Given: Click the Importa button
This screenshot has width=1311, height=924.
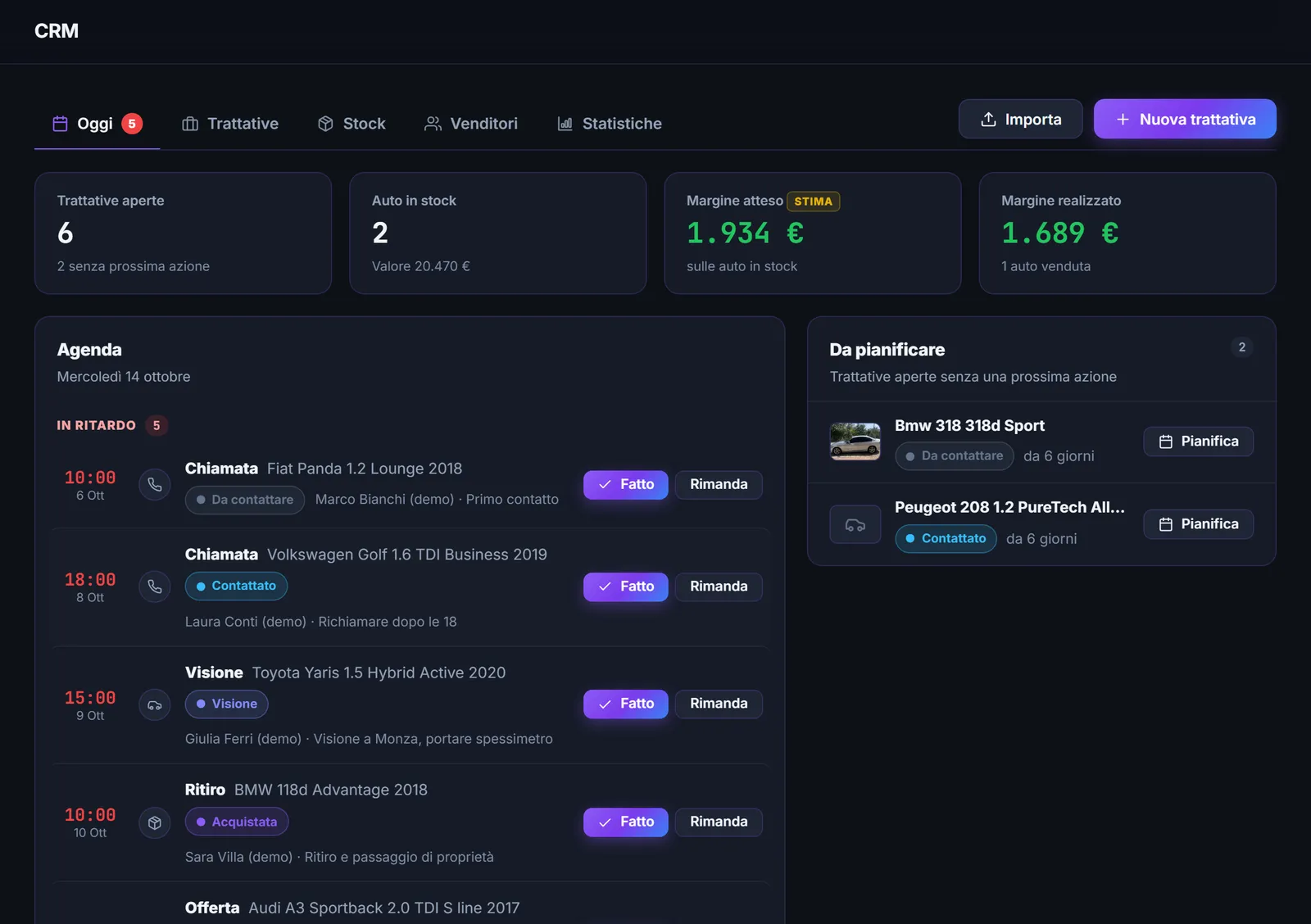Looking at the screenshot, I should tap(1021, 119).
